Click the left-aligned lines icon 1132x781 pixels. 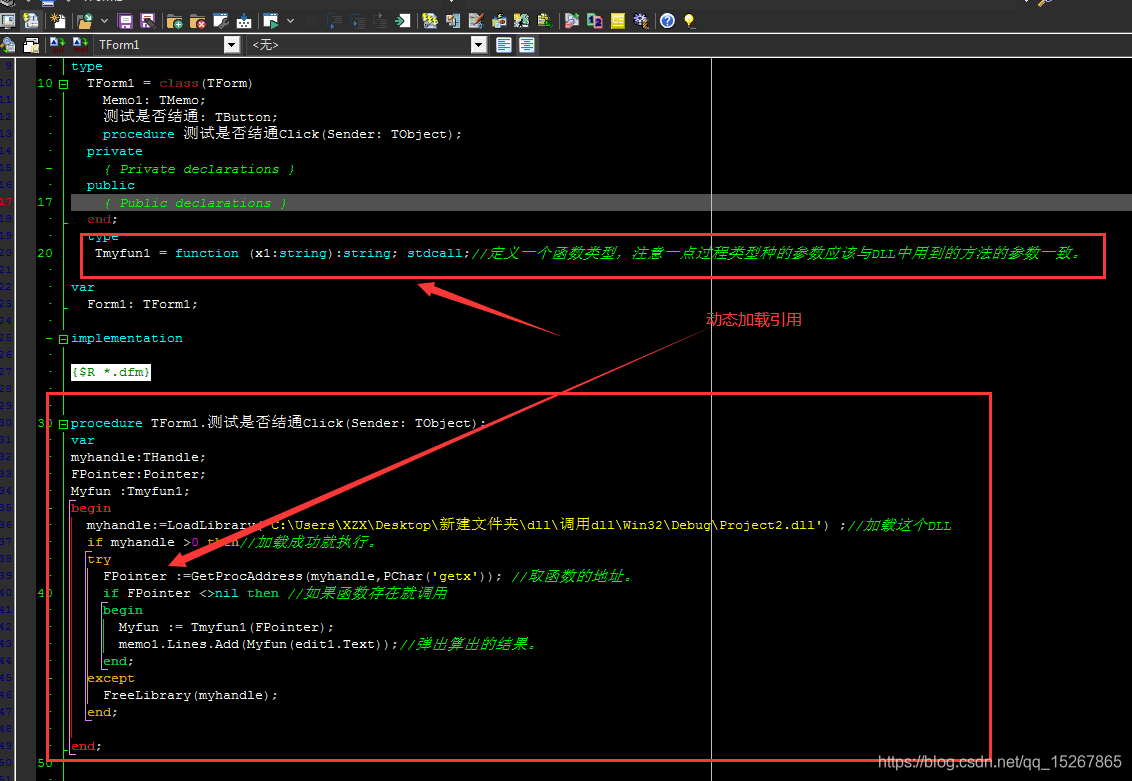click(504, 45)
